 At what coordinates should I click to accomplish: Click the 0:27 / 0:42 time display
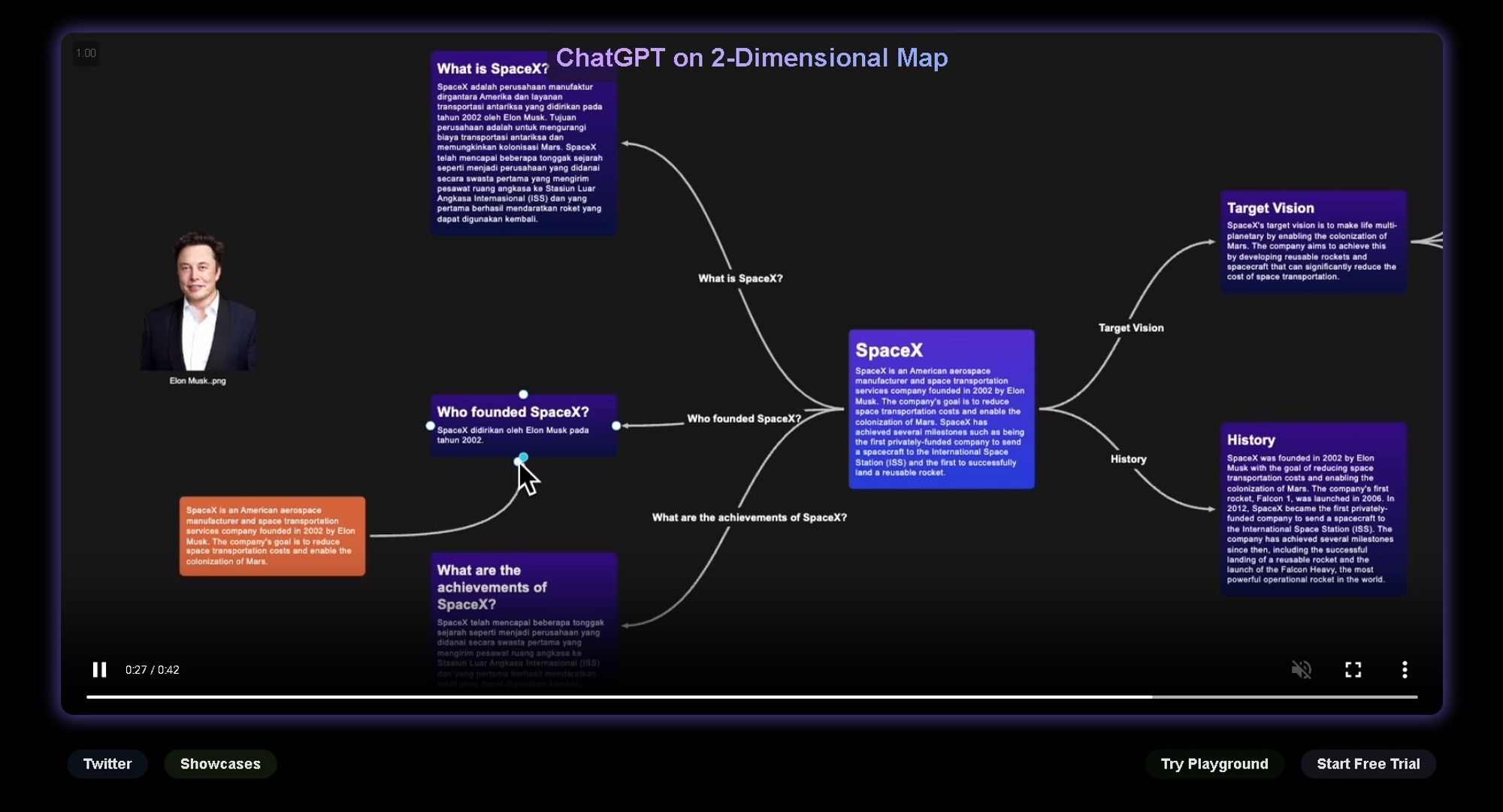[153, 669]
